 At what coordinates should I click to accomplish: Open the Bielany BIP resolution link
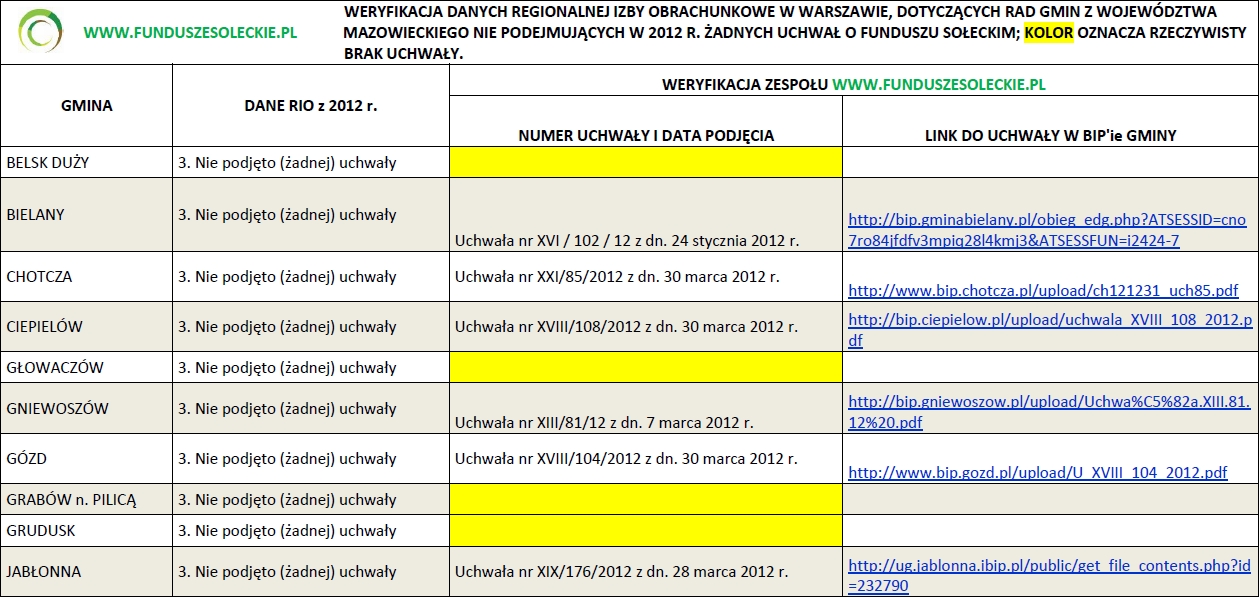tap(1046, 229)
